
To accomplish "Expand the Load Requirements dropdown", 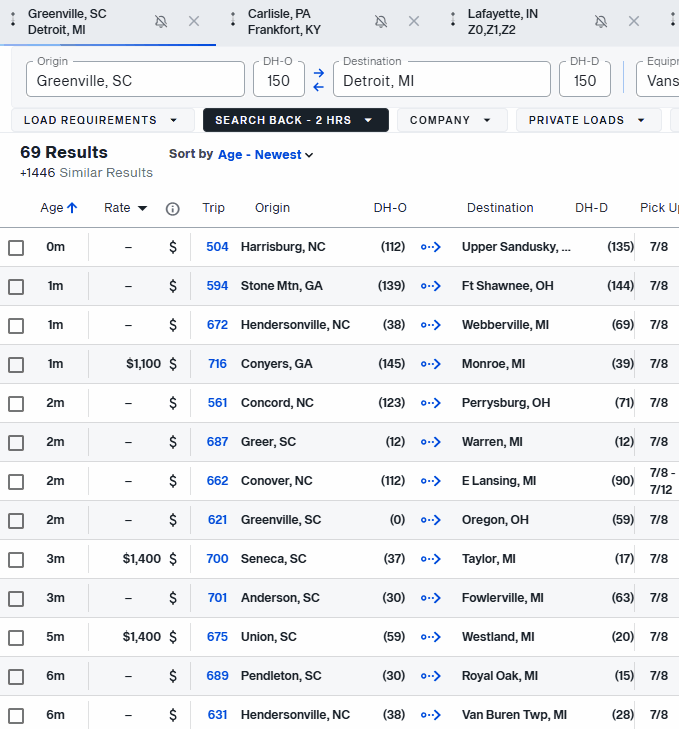I will [x=101, y=120].
